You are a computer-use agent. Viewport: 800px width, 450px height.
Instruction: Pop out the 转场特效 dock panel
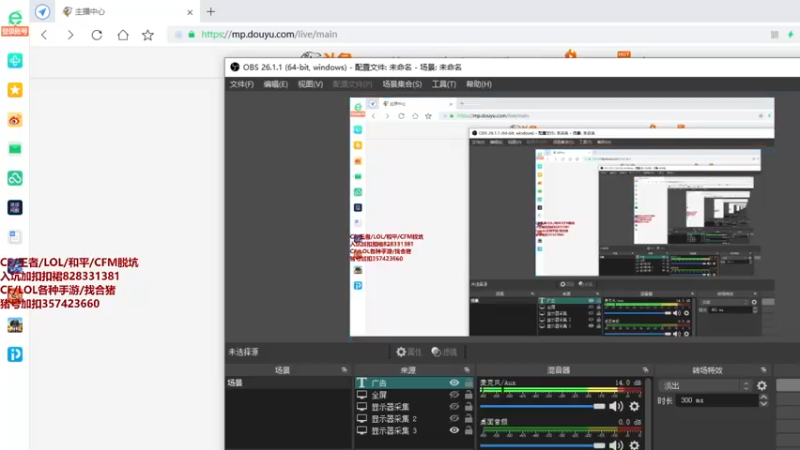tap(763, 370)
